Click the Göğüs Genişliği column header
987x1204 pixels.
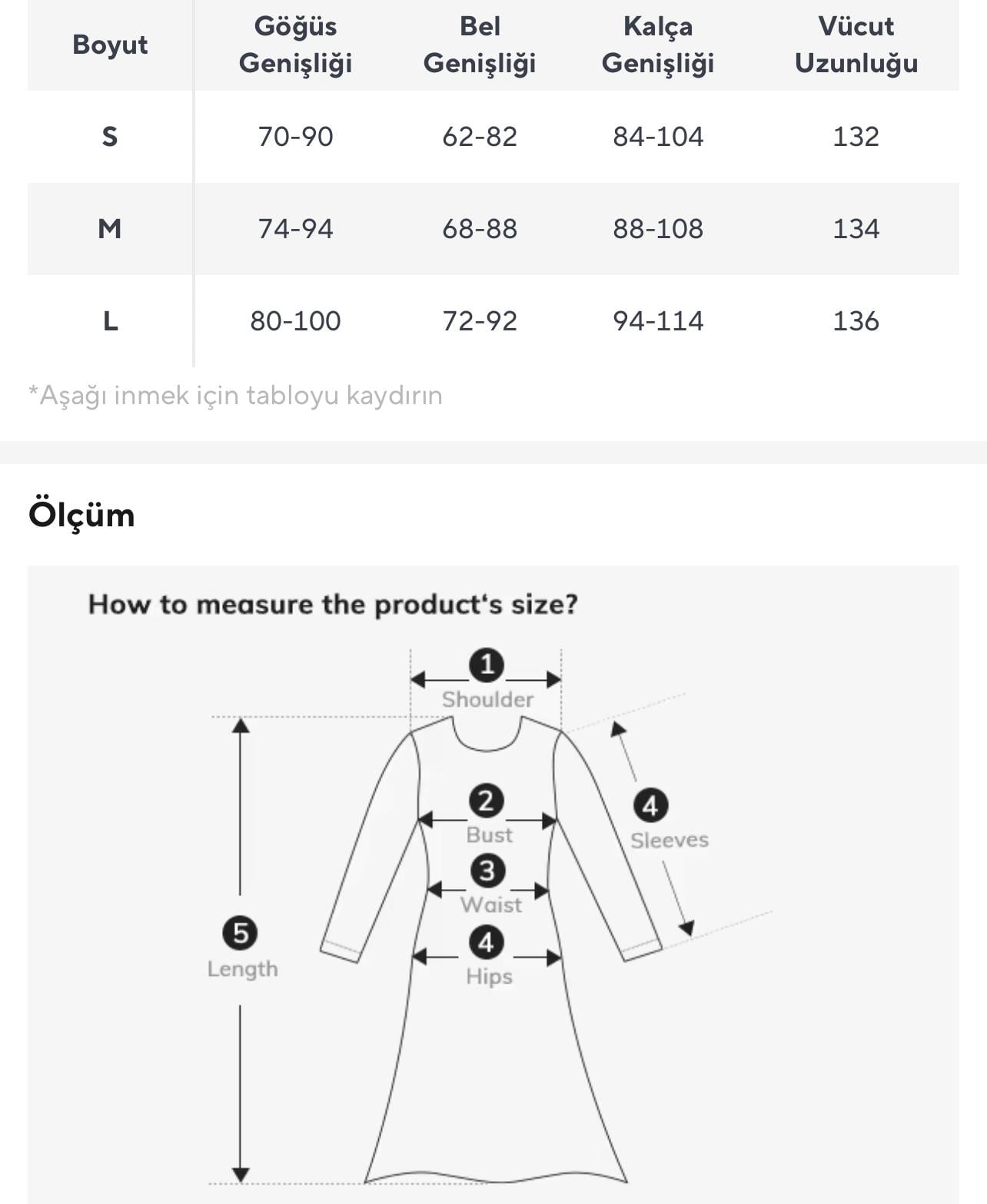point(295,45)
